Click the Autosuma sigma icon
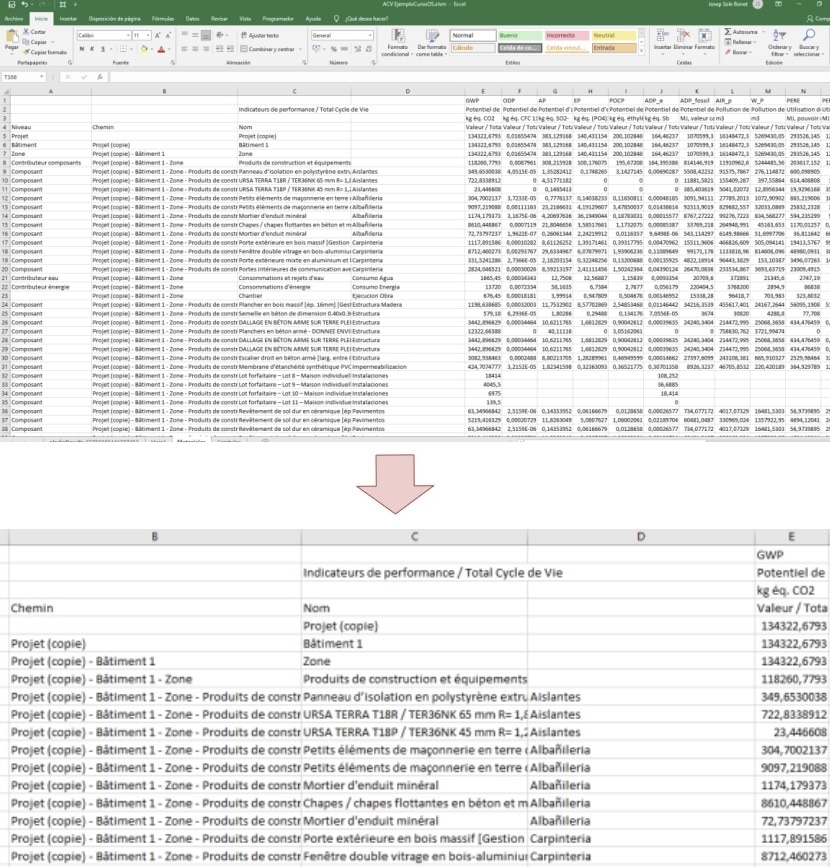Viewport: 830px width, 867px height. (x=727, y=32)
